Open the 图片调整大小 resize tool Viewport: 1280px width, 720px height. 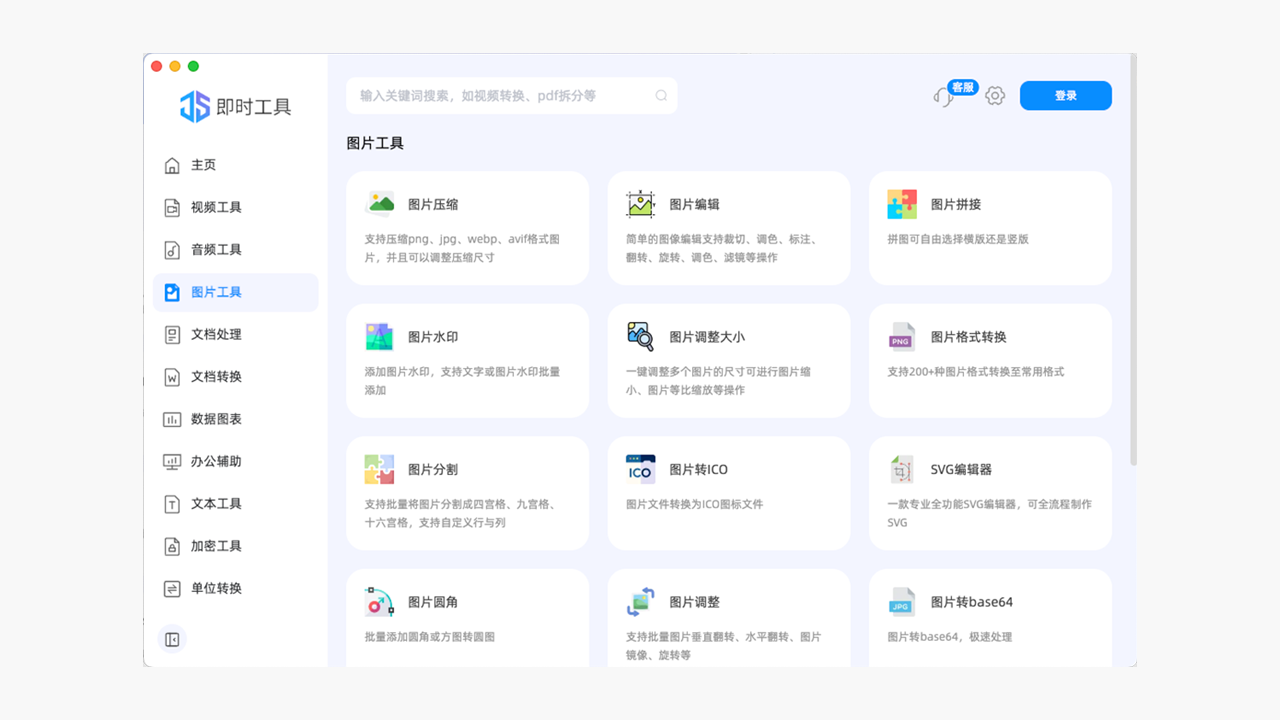pyautogui.click(x=729, y=361)
